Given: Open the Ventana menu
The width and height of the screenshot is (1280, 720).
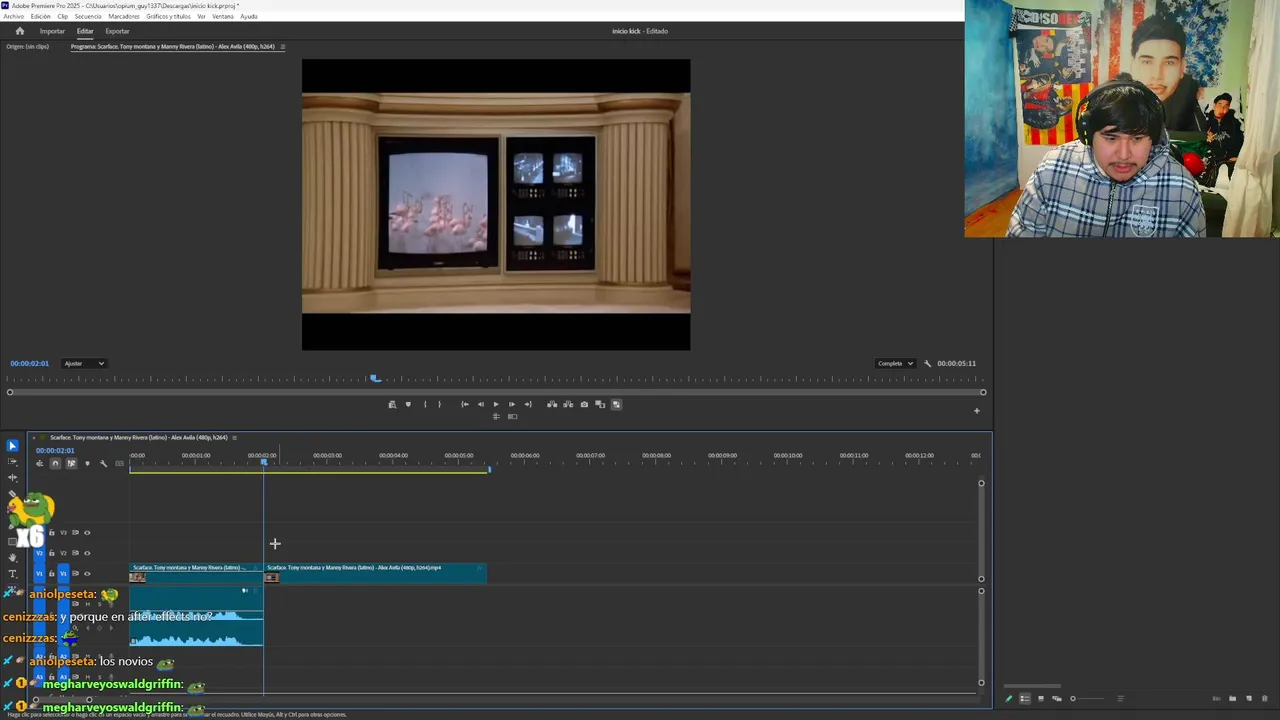Looking at the screenshot, I should 223,16.
